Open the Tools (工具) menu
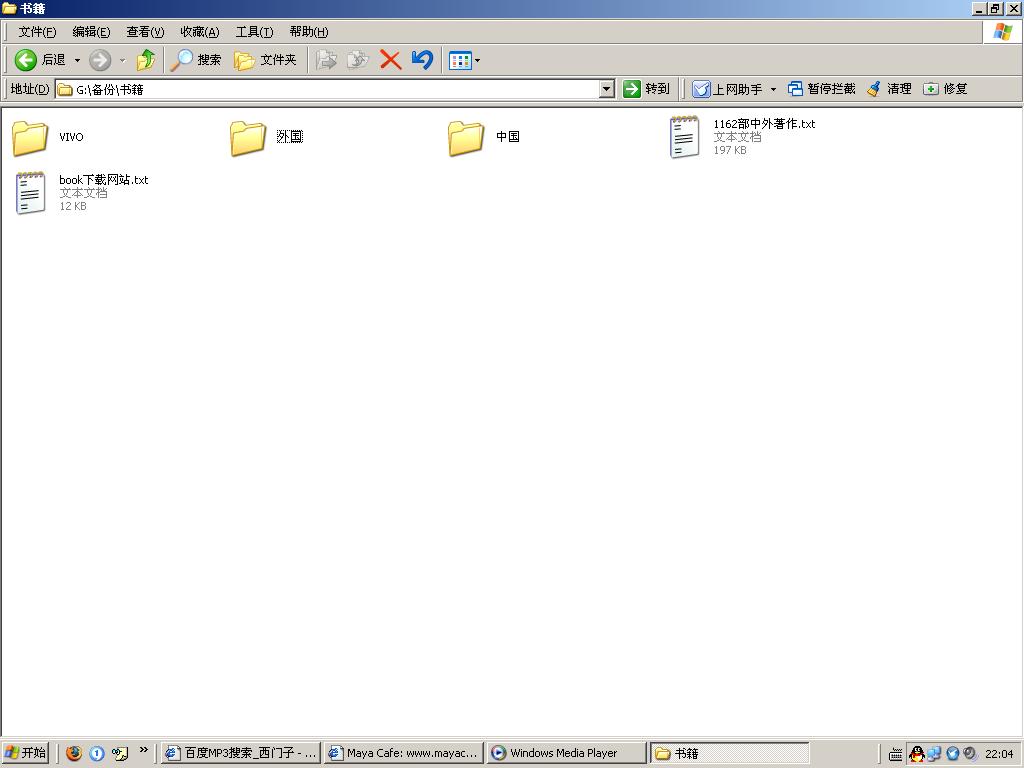 tap(254, 32)
